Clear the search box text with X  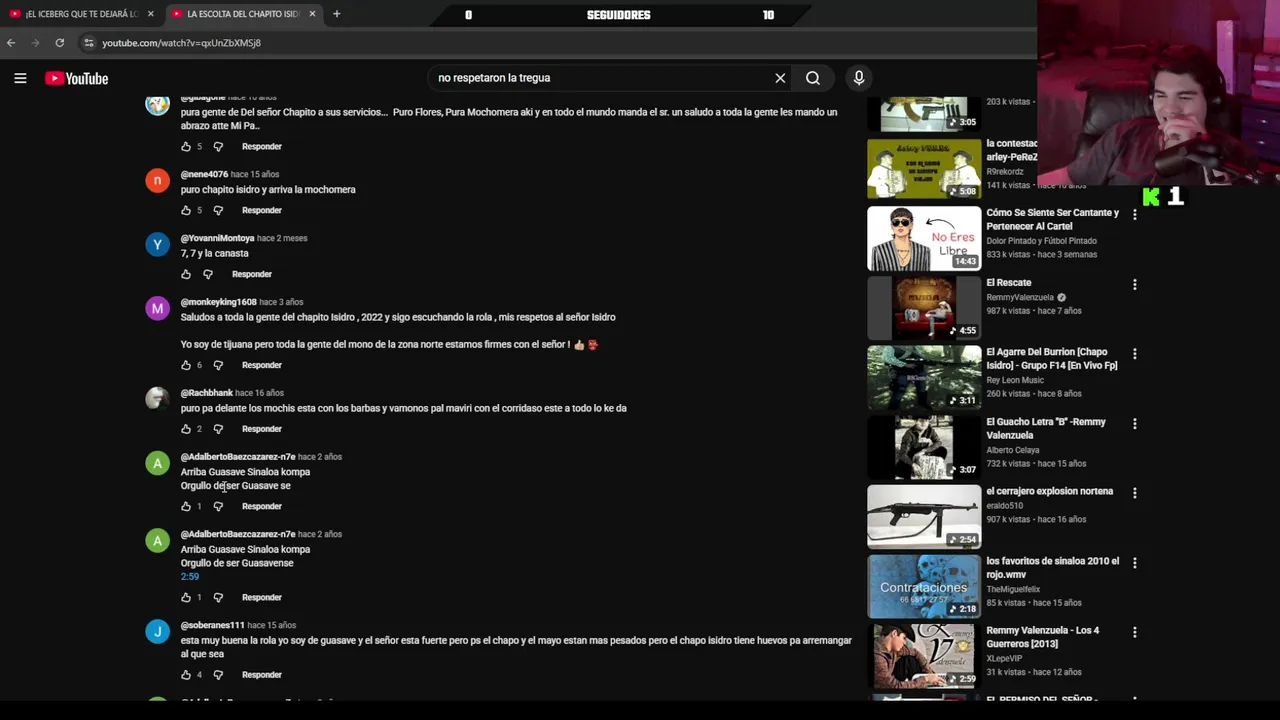coord(780,78)
